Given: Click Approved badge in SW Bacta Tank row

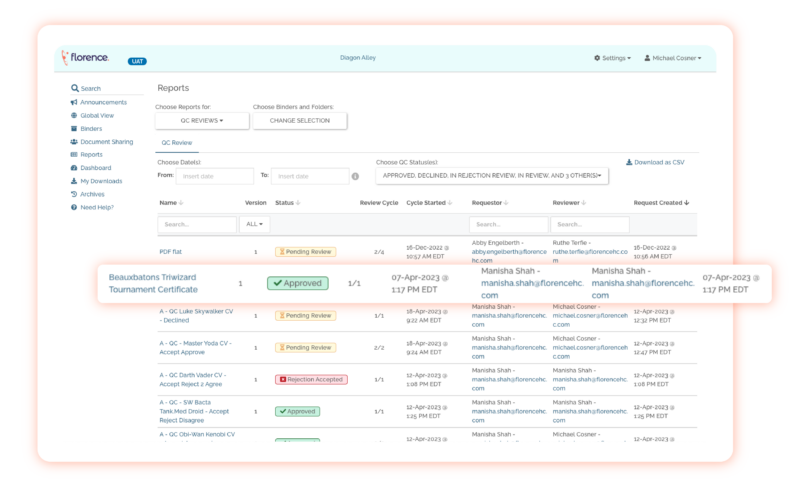Looking at the screenshot, I should (x=297, y=411).
